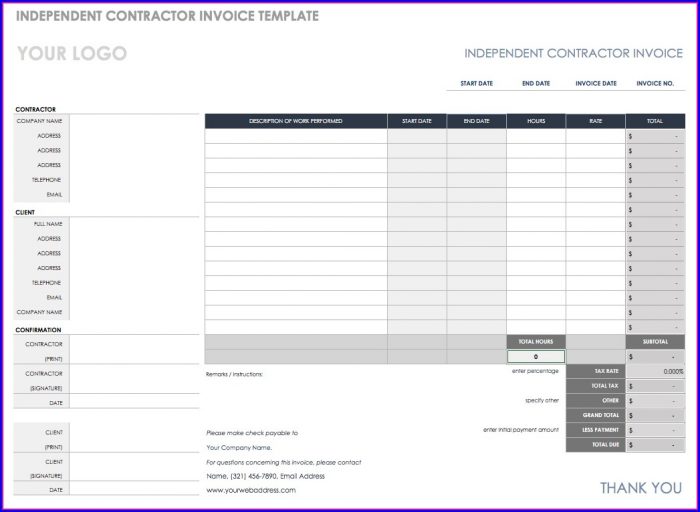Select the TOTAL DUE dollar amount cell

click(x=655, y=445)
